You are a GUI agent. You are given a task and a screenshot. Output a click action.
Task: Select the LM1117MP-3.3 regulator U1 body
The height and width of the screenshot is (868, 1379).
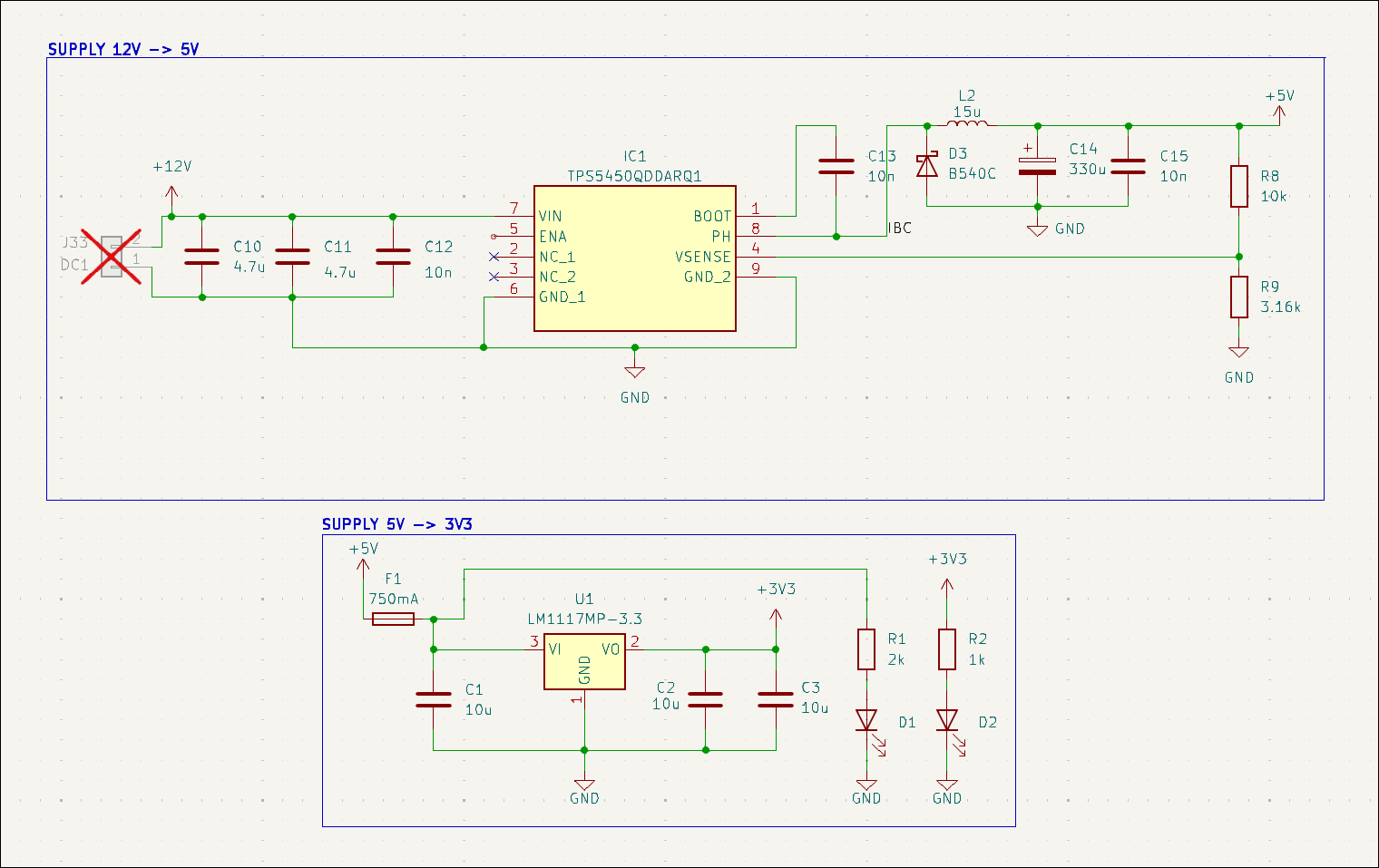tap(584, 662)
